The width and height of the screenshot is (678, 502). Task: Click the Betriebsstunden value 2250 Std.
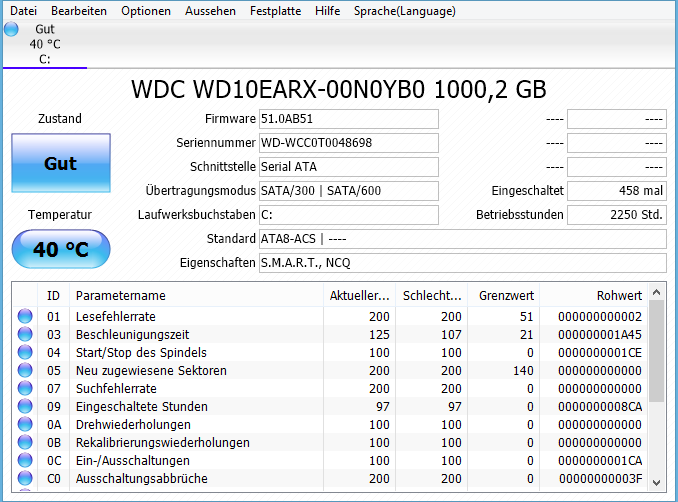(x=617, y=215)
